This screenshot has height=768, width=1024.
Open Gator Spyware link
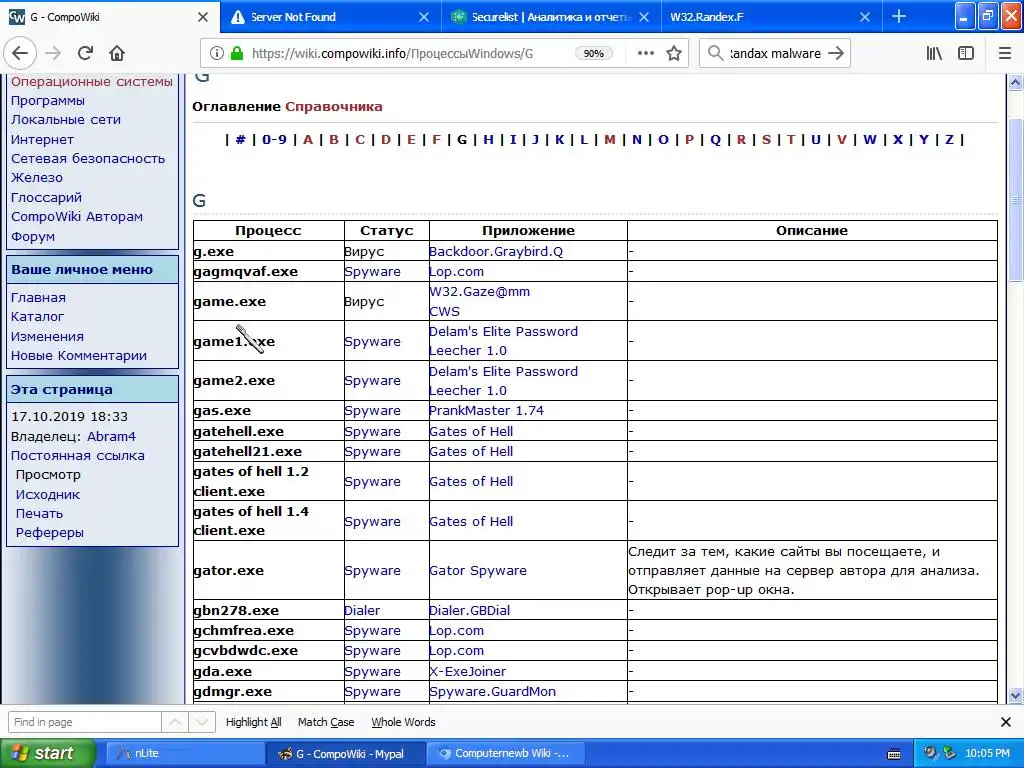[477, 571]
